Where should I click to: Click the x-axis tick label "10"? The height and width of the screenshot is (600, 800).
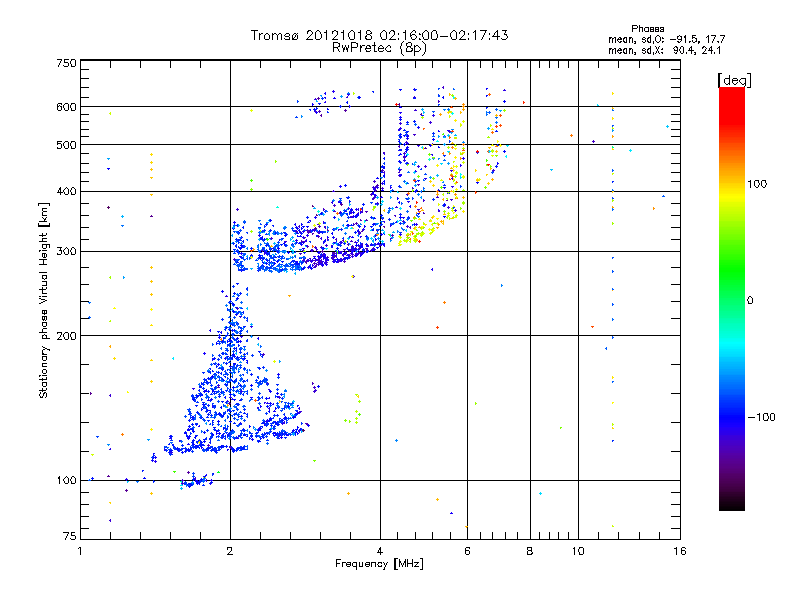(578, 551)
